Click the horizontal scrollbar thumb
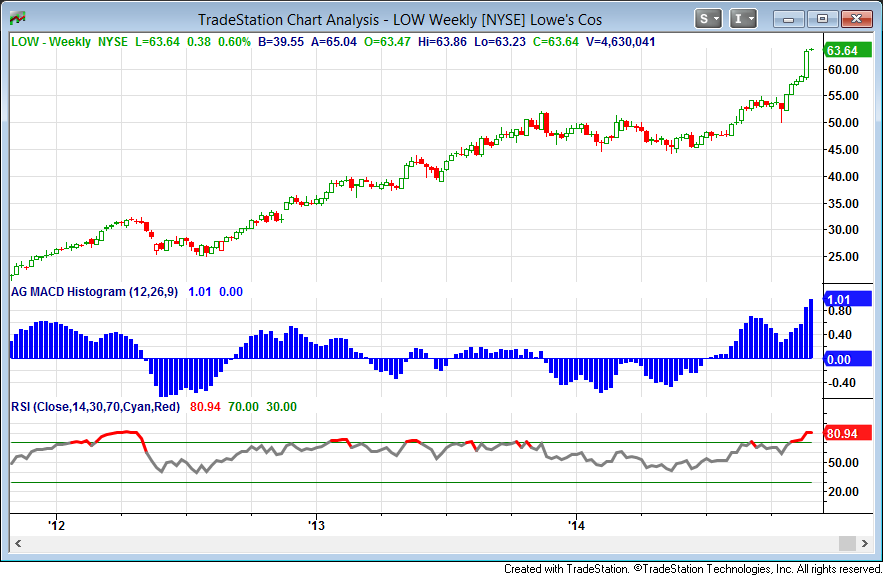The height and width of the screenshot is (575, 883). click(x=847, y=543)
